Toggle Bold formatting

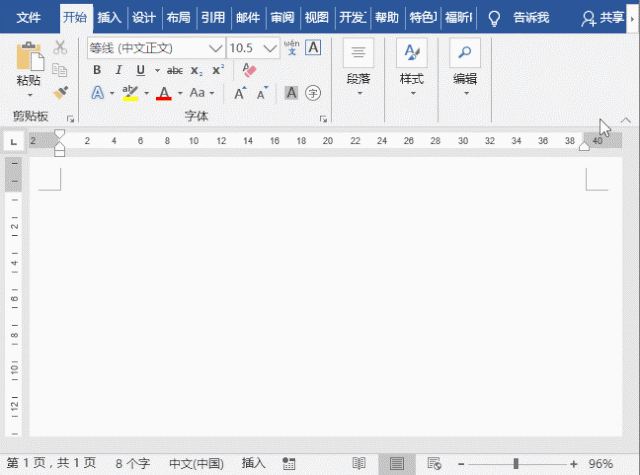(97, 70)
